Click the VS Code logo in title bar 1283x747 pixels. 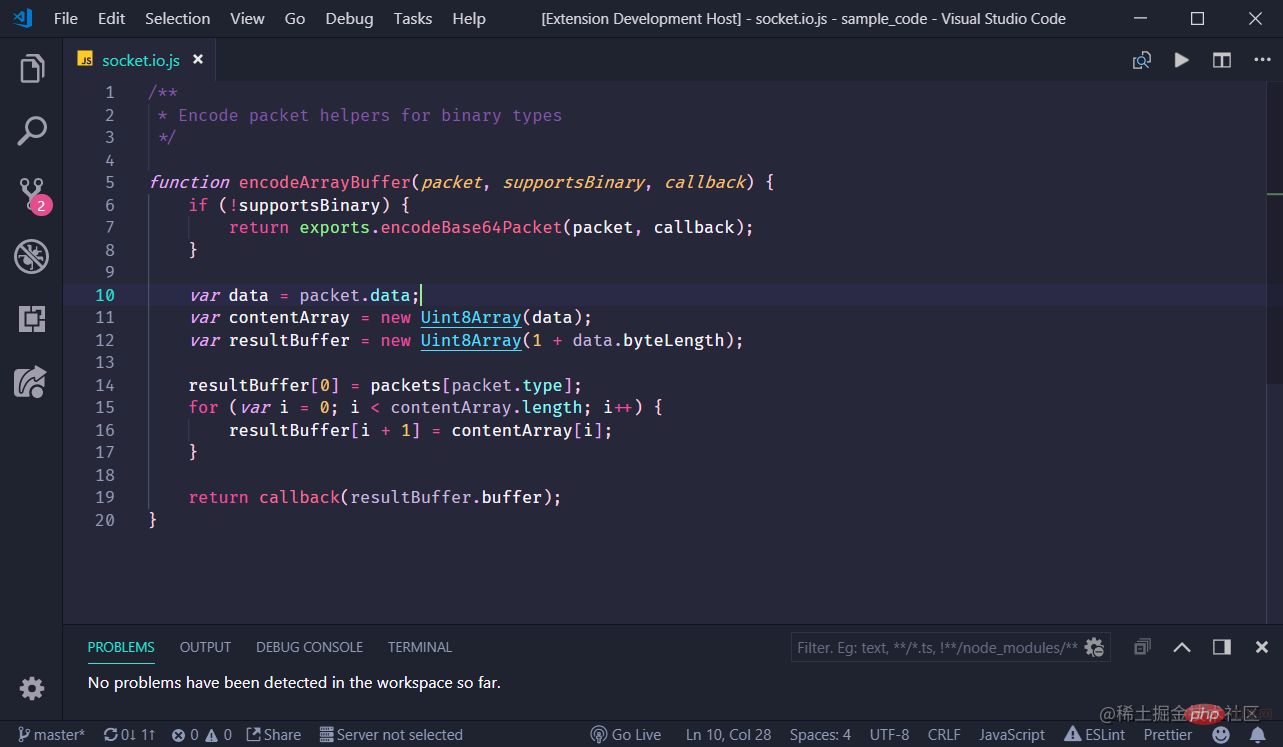[x=23, y=18]
